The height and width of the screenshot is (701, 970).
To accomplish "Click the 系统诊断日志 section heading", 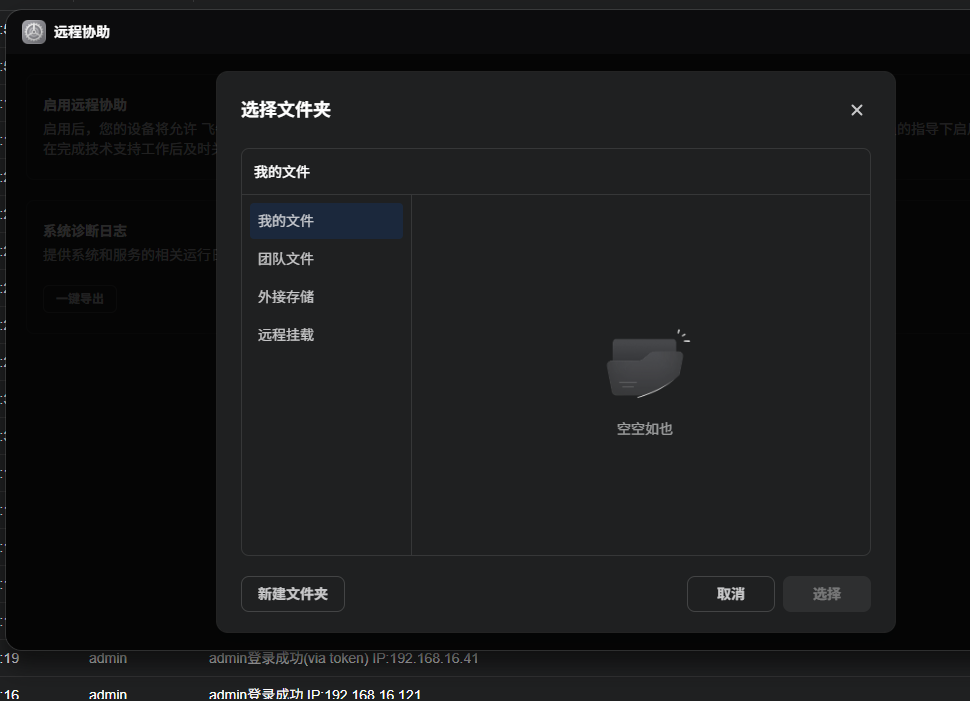I will coord(85,231).
